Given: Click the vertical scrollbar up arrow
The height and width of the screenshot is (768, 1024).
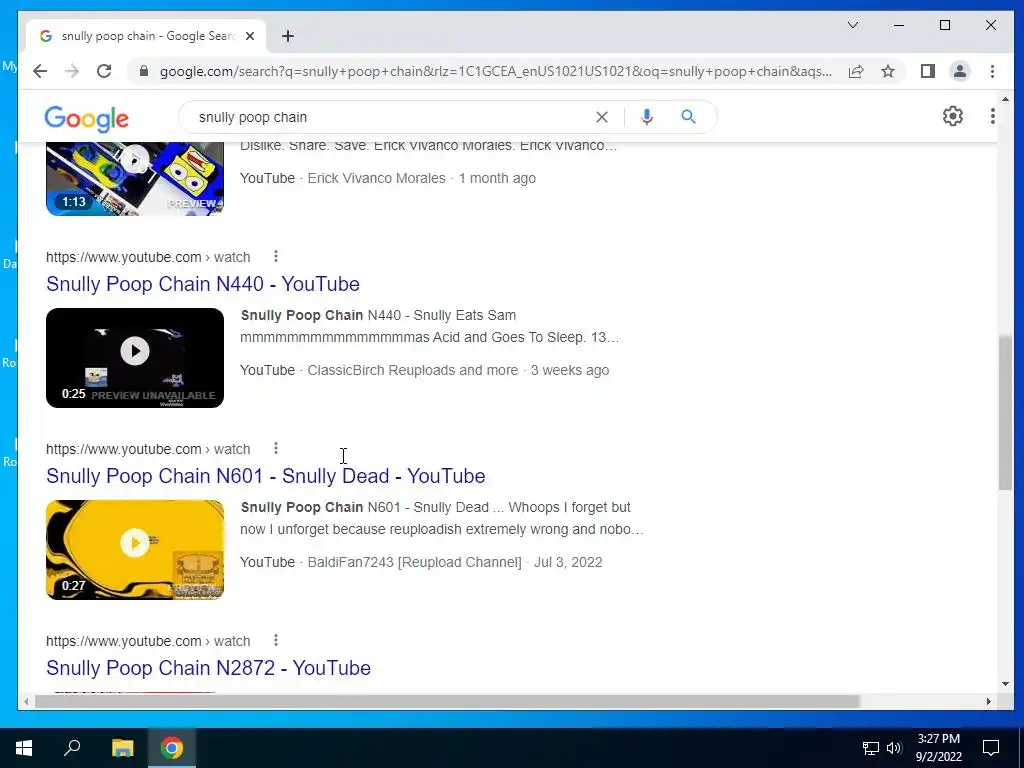Looking at the screenshot, I should [1005, 99].
